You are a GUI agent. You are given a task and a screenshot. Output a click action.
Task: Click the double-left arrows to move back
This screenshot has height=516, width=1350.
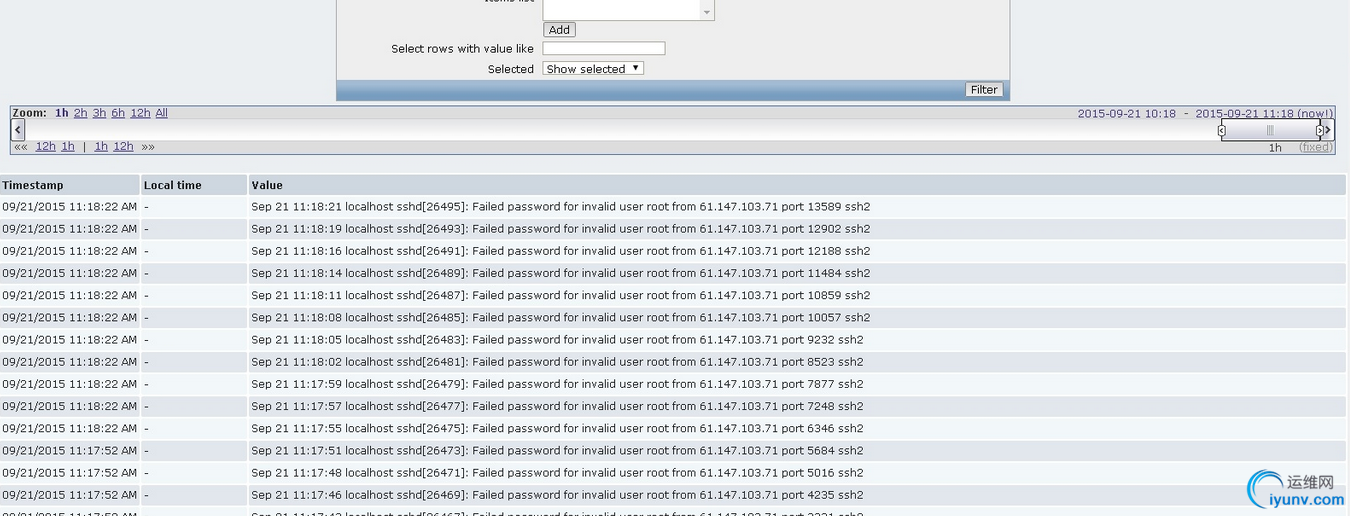tap(21, 147)
